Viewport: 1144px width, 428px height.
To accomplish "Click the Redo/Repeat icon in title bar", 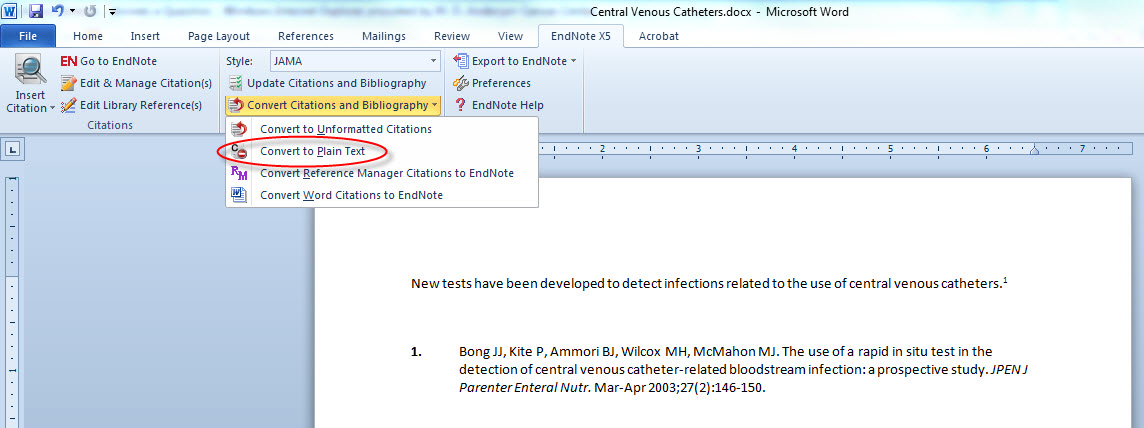I will pos(90,12).
